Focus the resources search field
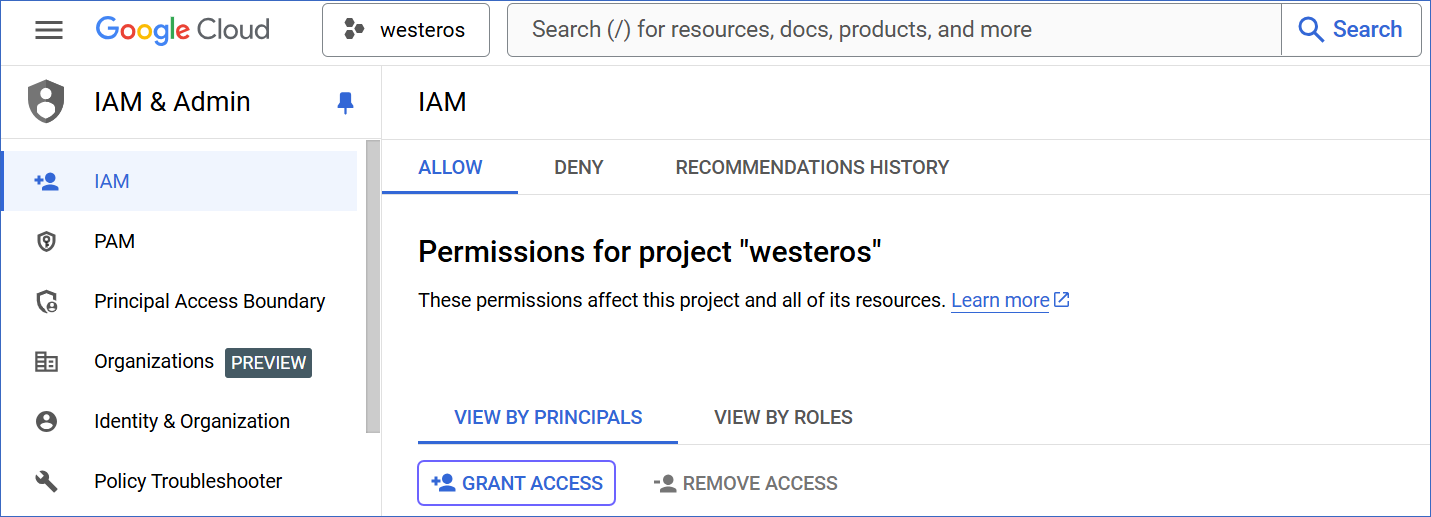The height and width of the screenshot is (517, 1431). [x=894, y=30]
